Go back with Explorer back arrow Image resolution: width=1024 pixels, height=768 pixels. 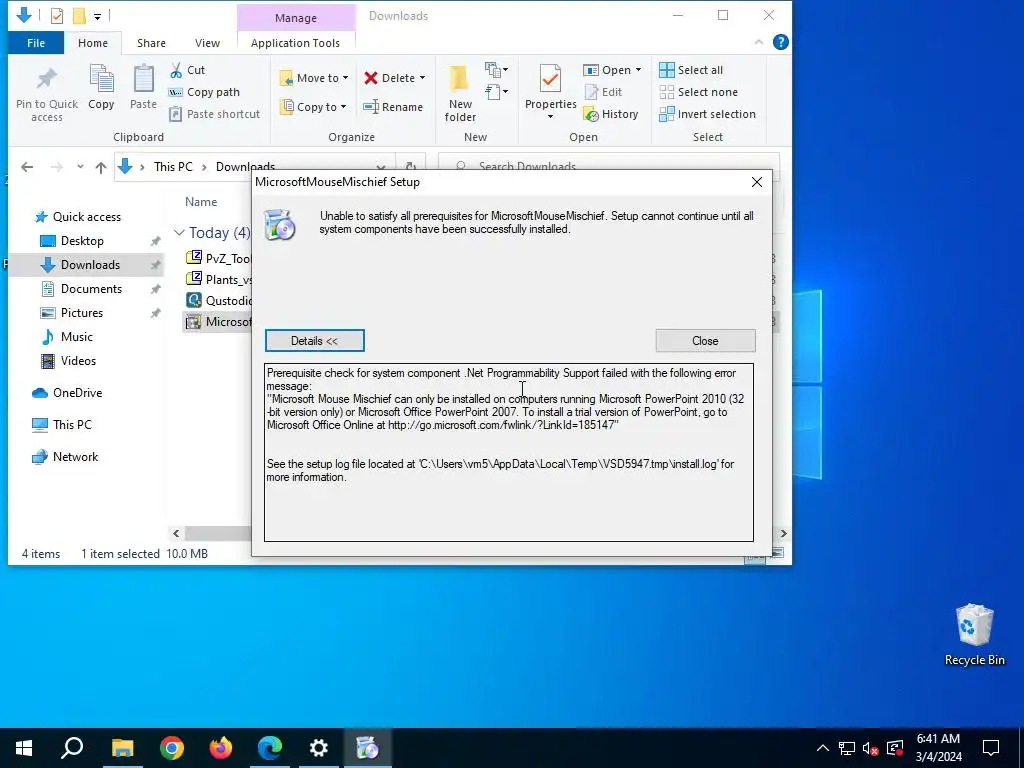(27, 167)
